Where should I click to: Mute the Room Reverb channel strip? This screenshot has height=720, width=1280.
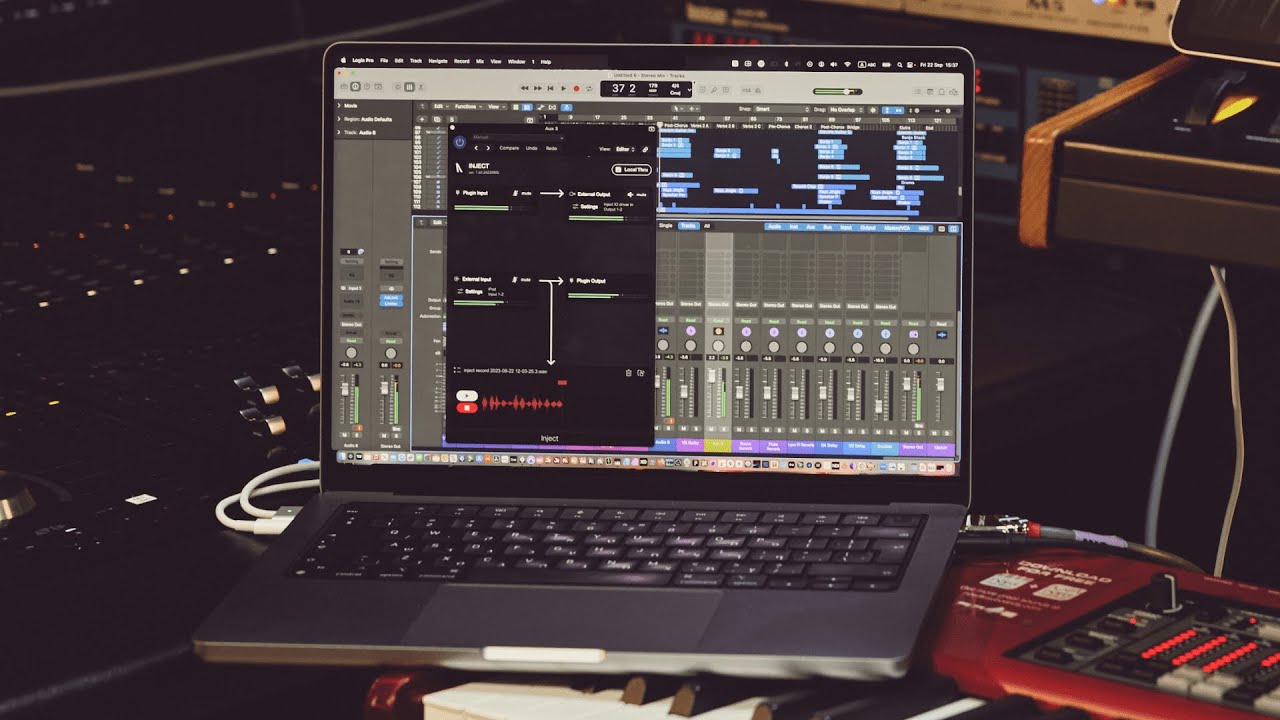click(x=739, y=429)
